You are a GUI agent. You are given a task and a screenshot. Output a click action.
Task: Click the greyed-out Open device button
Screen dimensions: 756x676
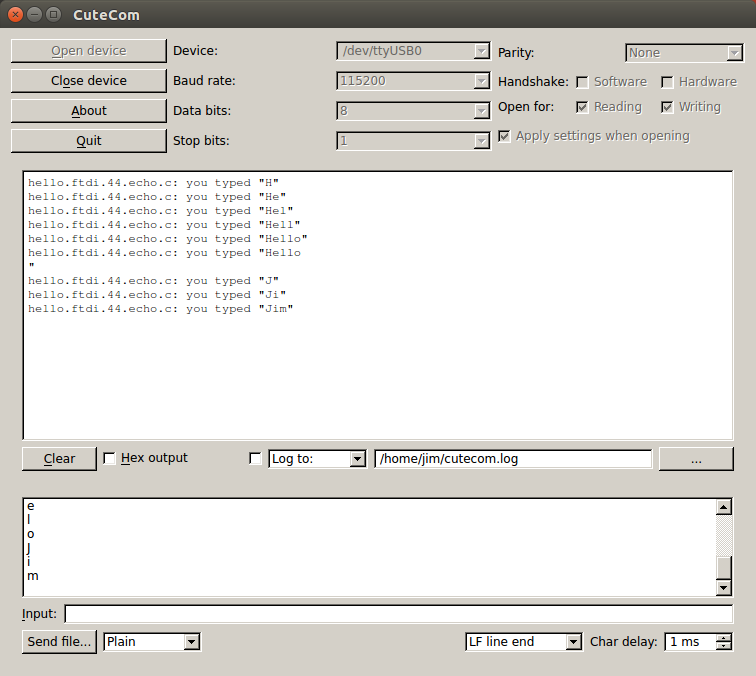point(89,51)
